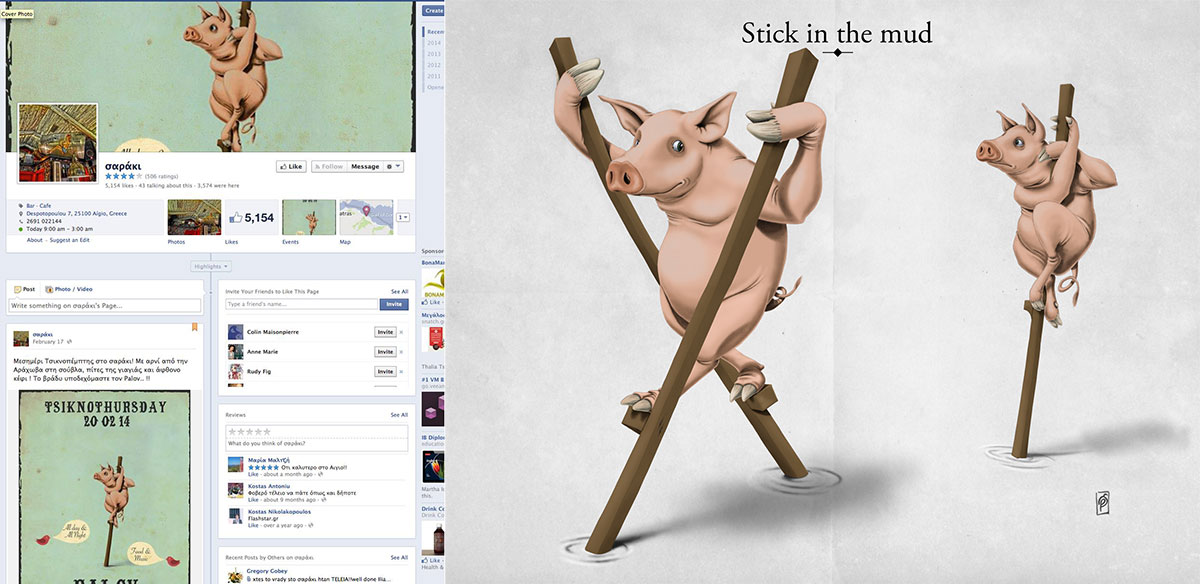This screenshot has width=1200, height=584.
Task: Click the σαράκι post author name
Action: point(42,334)
